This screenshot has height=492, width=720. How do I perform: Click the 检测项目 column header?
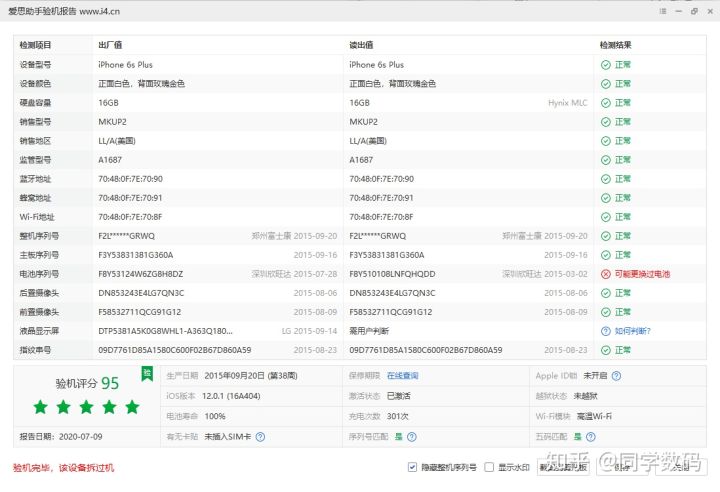click(x=35, y=45)
